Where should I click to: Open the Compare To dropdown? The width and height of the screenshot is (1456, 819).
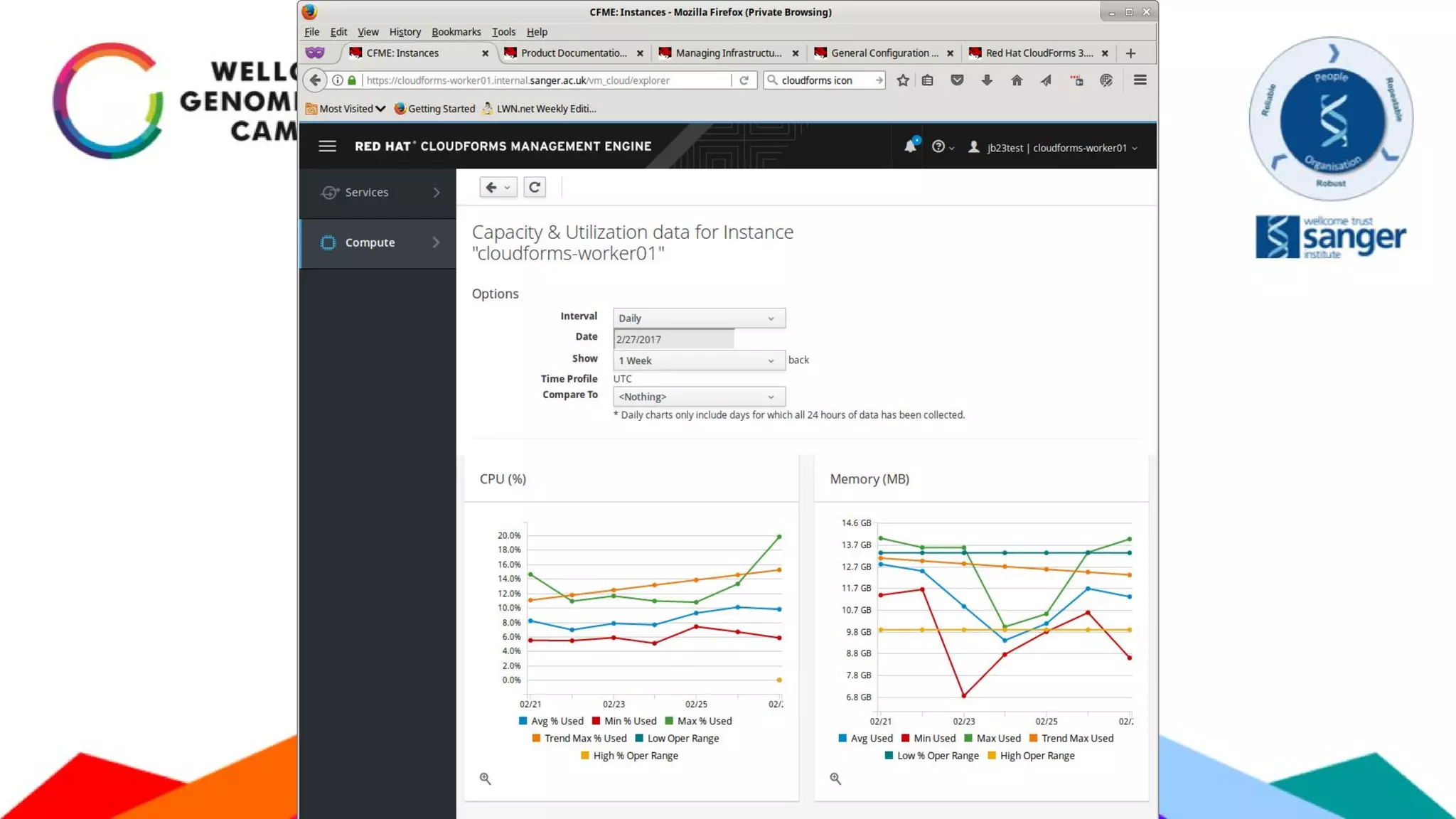pyautogui.click(x=698, y=397)
